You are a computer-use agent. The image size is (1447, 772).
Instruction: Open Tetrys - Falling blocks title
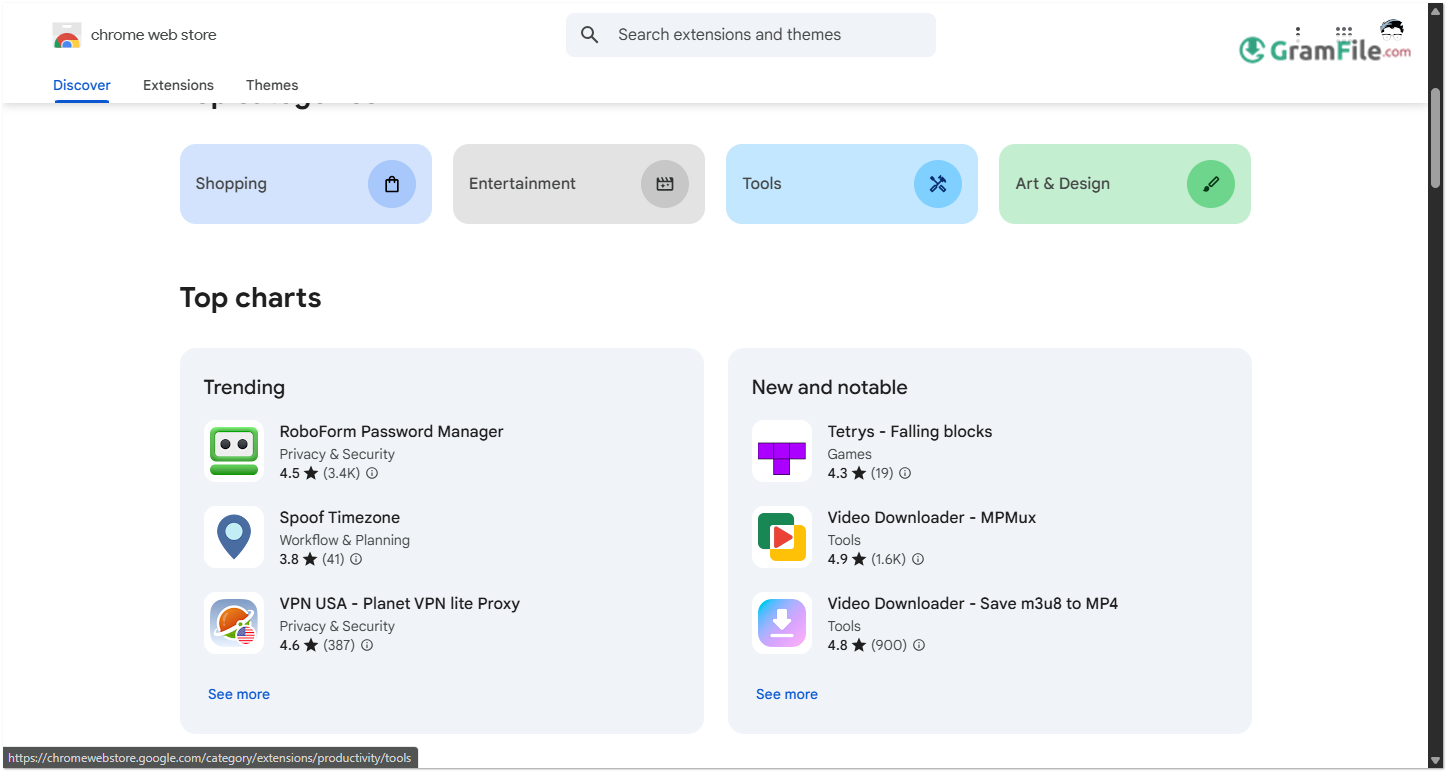point(910,432)
